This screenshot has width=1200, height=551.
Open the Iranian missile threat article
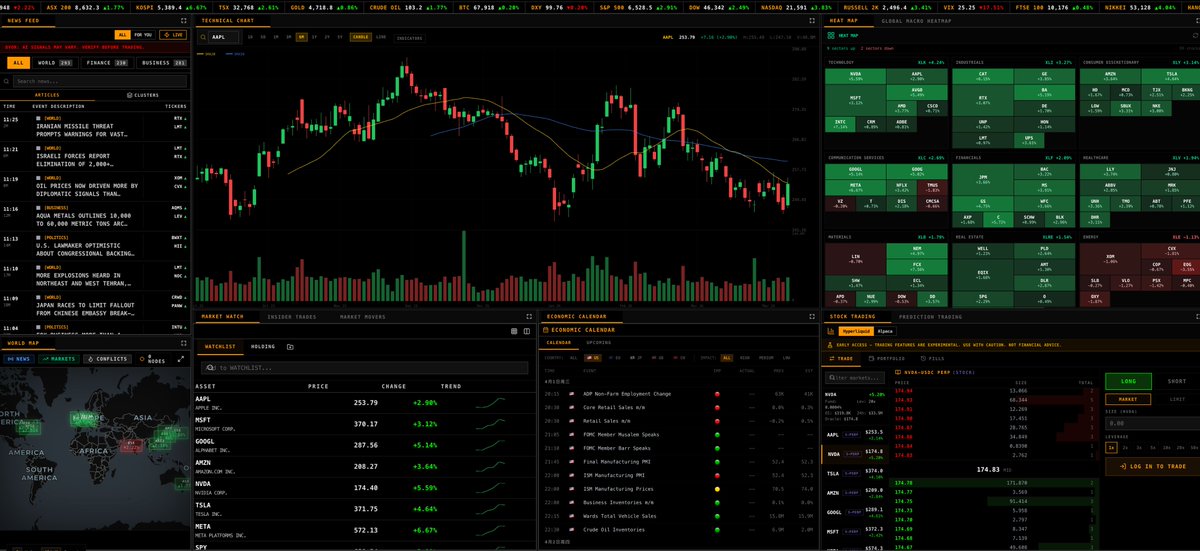coord(96,127)
